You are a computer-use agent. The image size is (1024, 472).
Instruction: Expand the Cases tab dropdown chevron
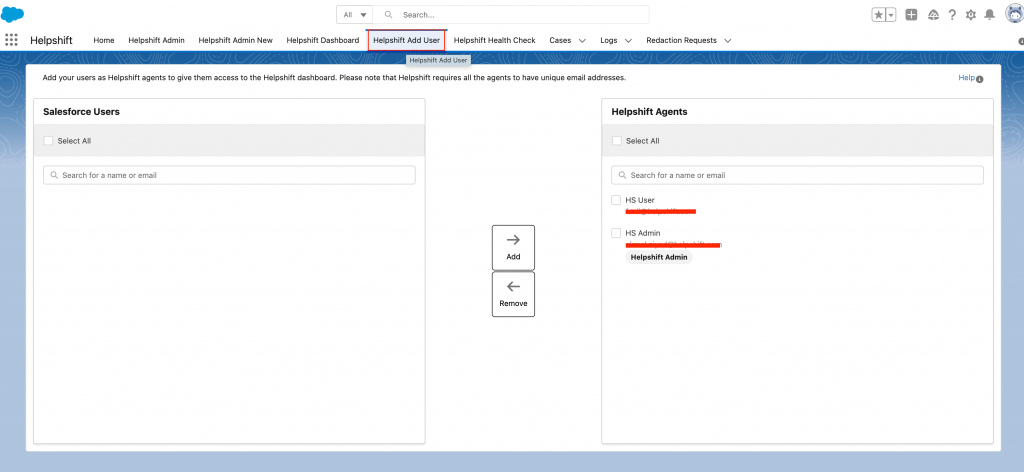(x=582, y=41)
